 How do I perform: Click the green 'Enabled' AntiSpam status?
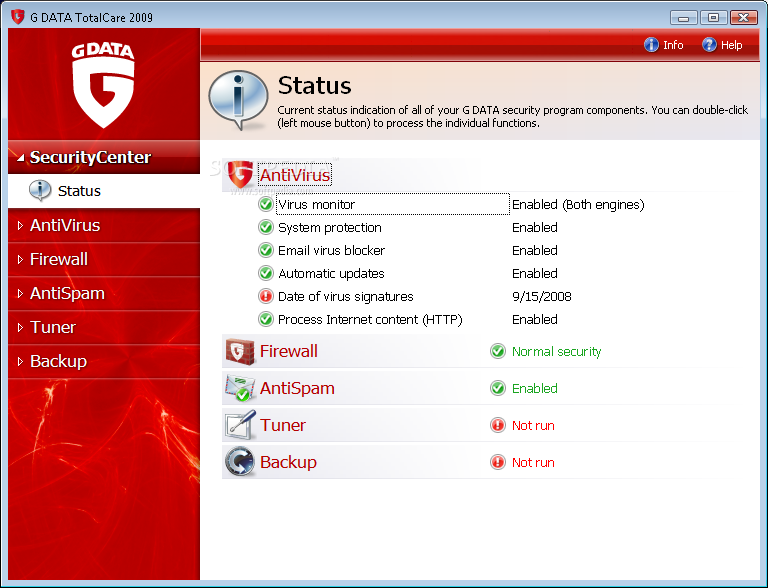(x=534, y=388)
